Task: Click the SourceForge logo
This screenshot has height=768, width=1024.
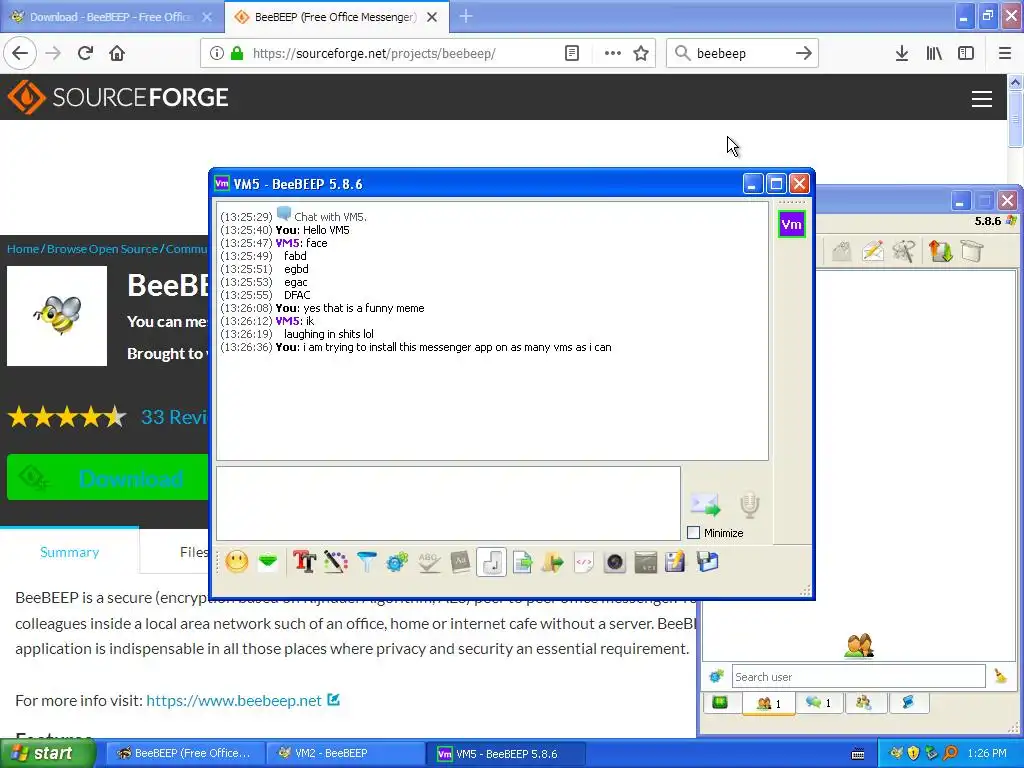Action: click(118, 97)
